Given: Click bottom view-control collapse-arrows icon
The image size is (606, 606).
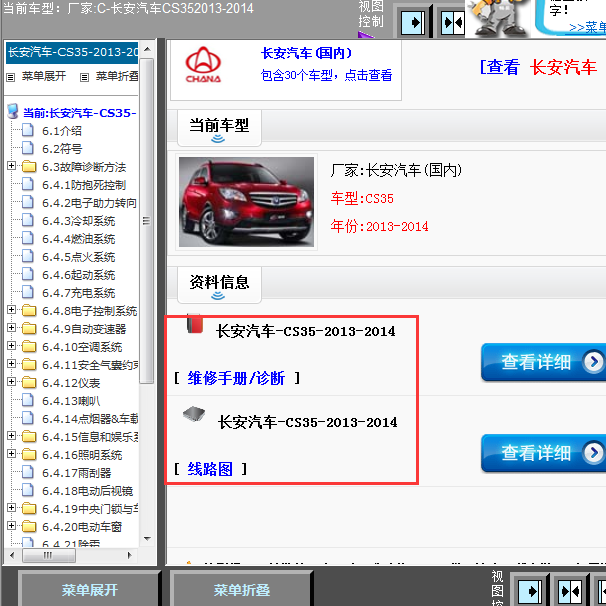Looking at the screenshot, I should pos(570,591).
